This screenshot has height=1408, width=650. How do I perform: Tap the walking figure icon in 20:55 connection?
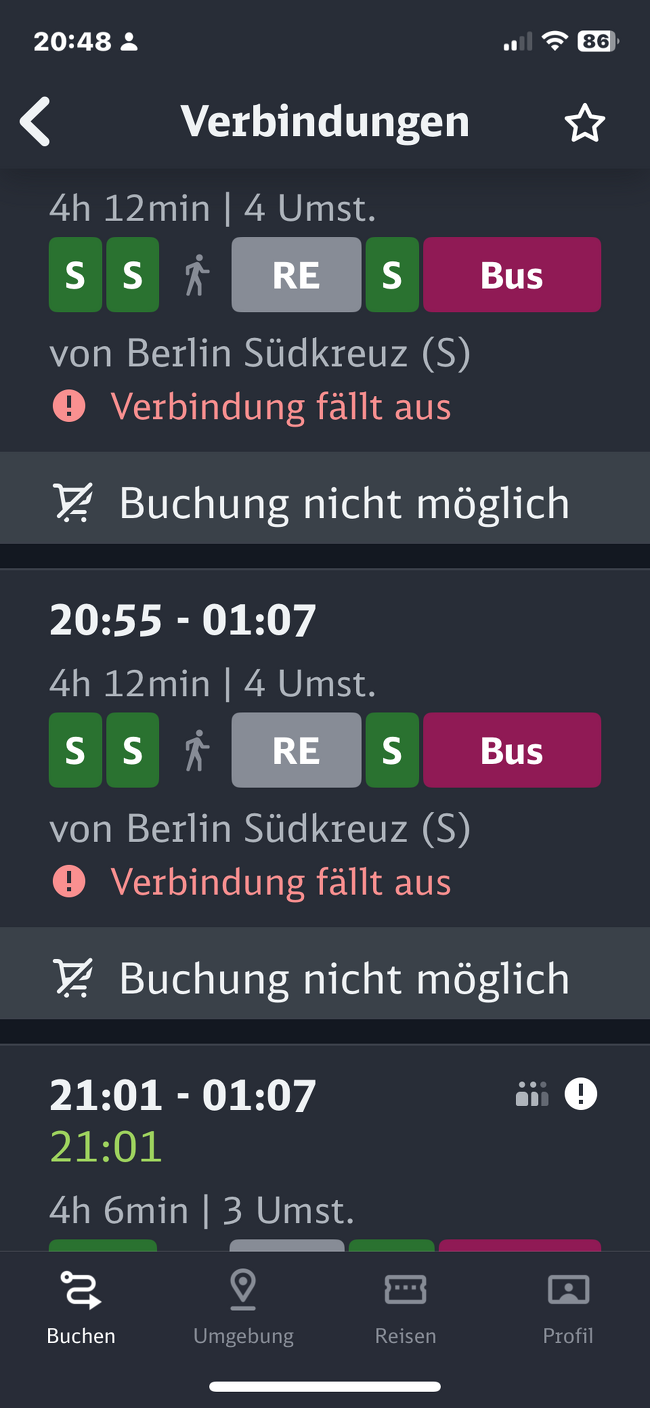point(197,750)
